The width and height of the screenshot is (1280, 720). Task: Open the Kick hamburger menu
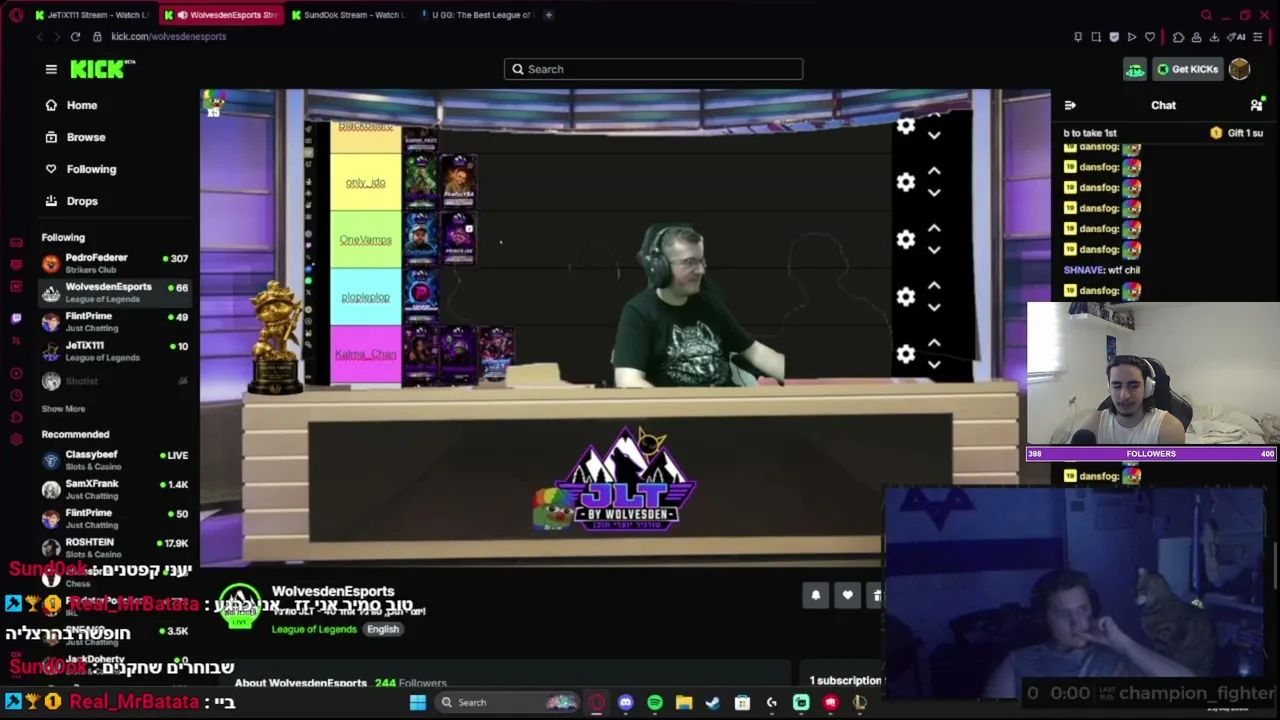[51, 69]
